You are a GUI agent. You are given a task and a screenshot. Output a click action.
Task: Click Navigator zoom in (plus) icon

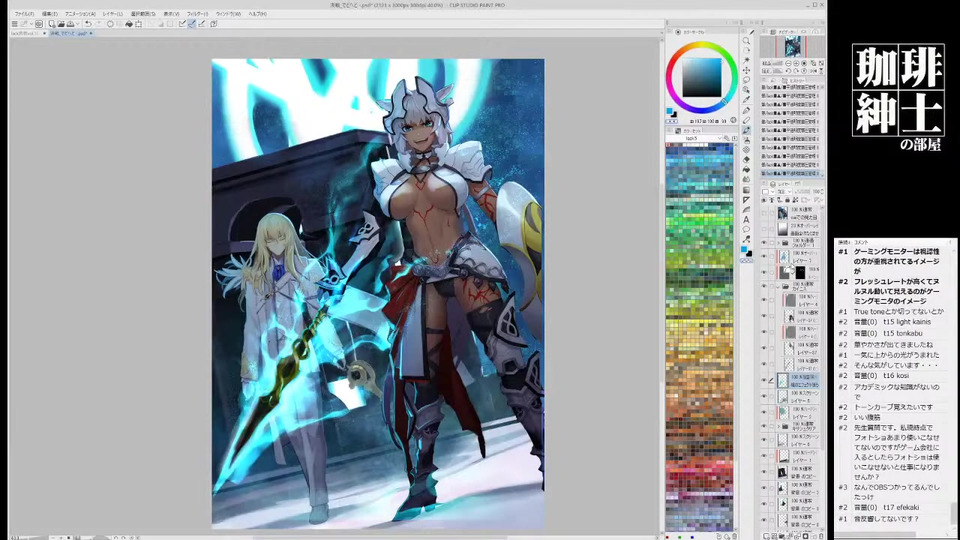pos(797,63)
